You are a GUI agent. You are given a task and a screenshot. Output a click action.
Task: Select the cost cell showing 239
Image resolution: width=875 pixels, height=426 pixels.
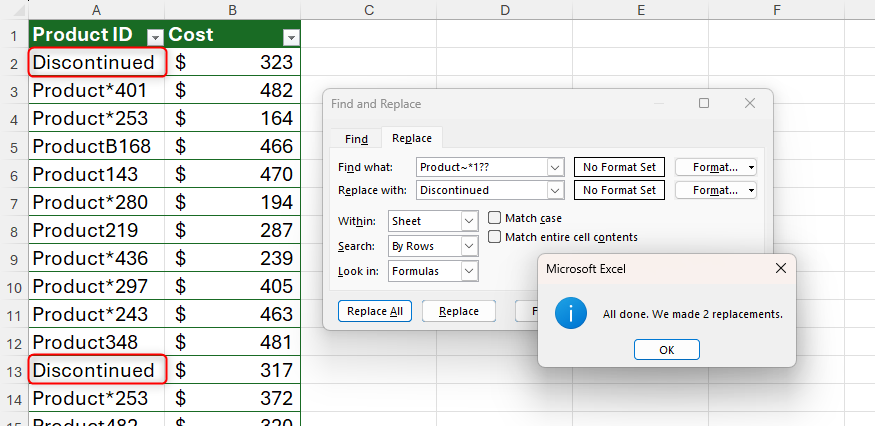click(233, 258)
